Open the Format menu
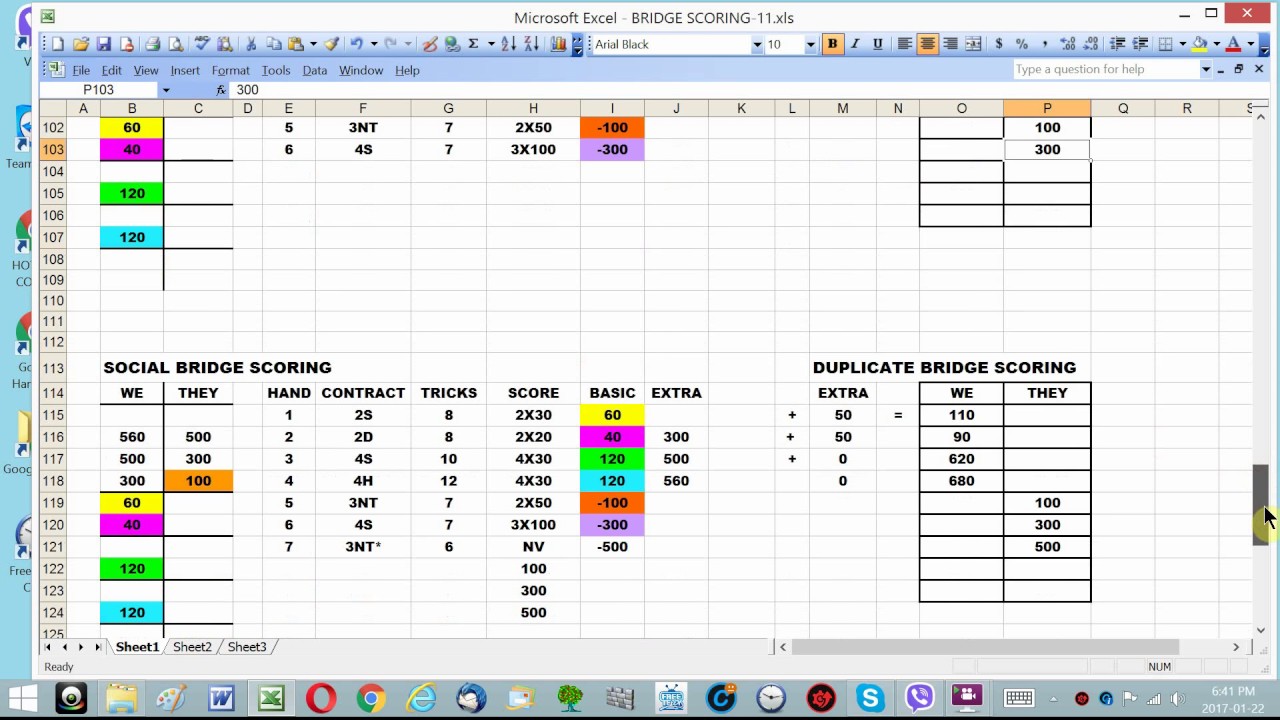 [x=230, y=70]
